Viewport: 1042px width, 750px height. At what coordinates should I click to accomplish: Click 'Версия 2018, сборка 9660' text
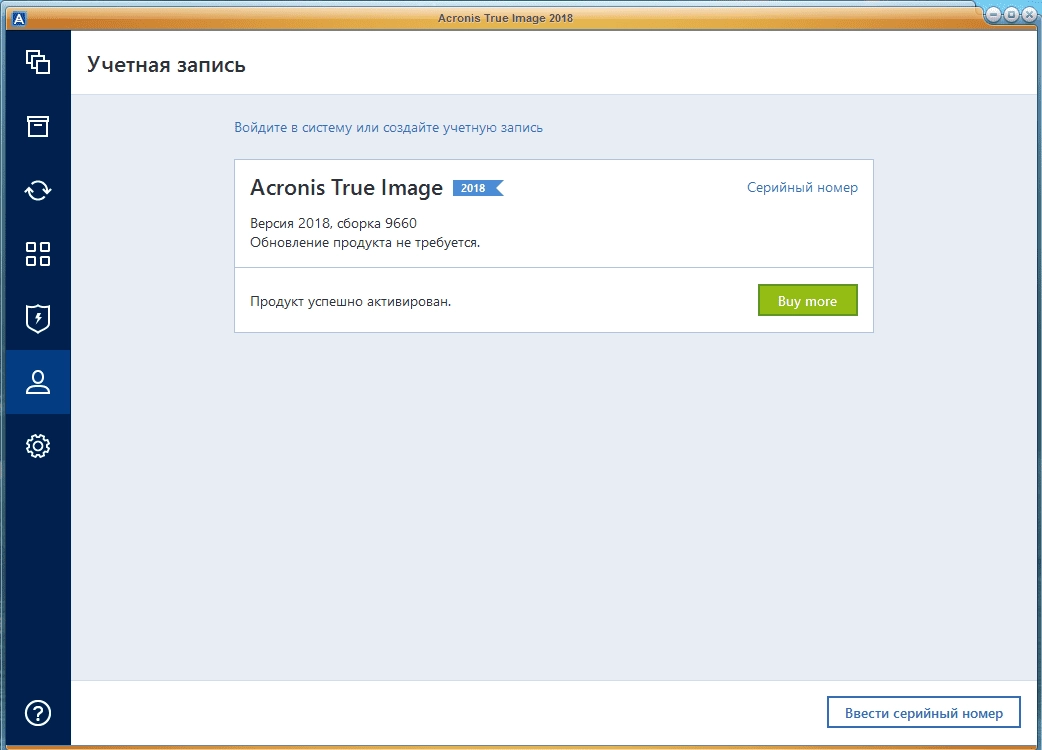pos(334,223)
